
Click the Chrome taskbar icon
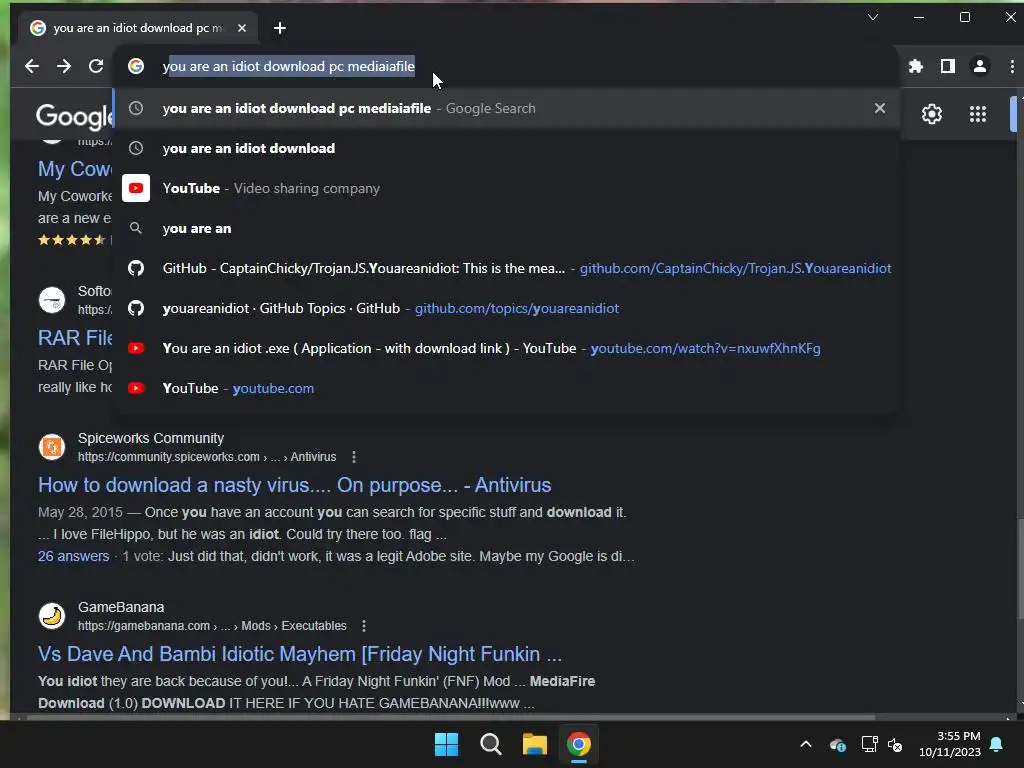point(579,744)
